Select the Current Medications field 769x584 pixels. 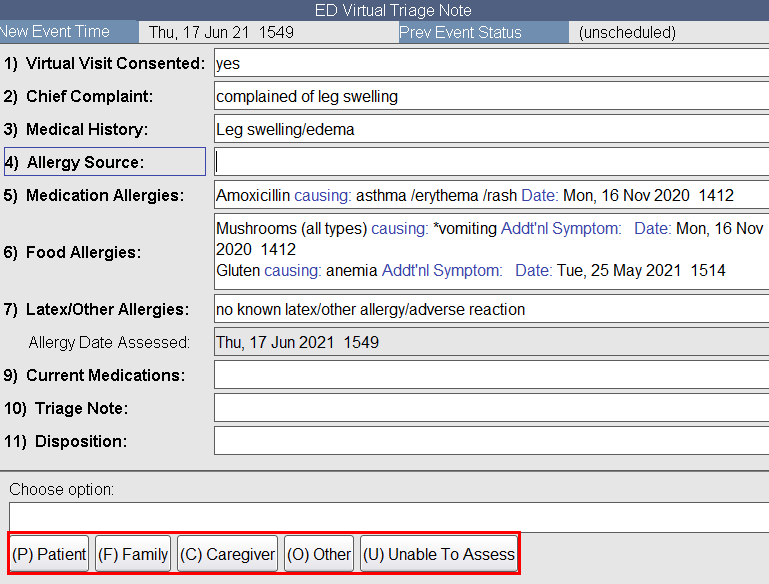(x=490, y=376)
